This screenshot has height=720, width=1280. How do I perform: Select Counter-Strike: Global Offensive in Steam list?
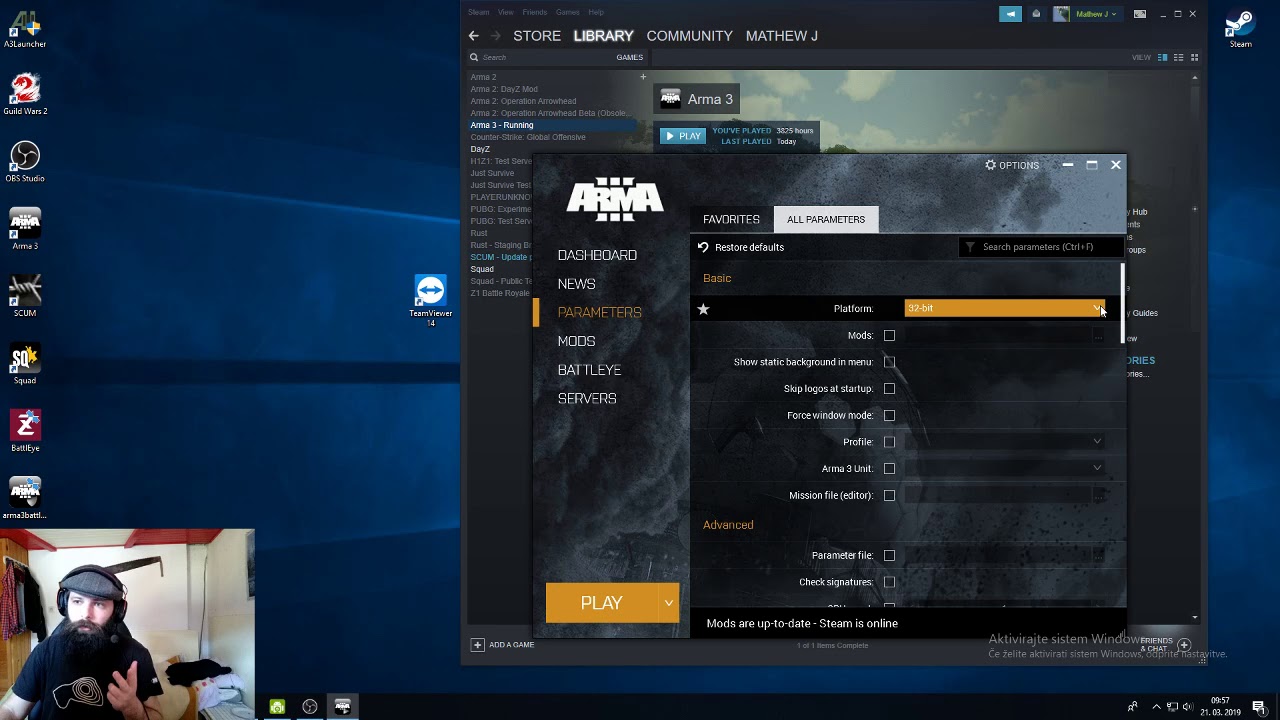coord(528,137)
